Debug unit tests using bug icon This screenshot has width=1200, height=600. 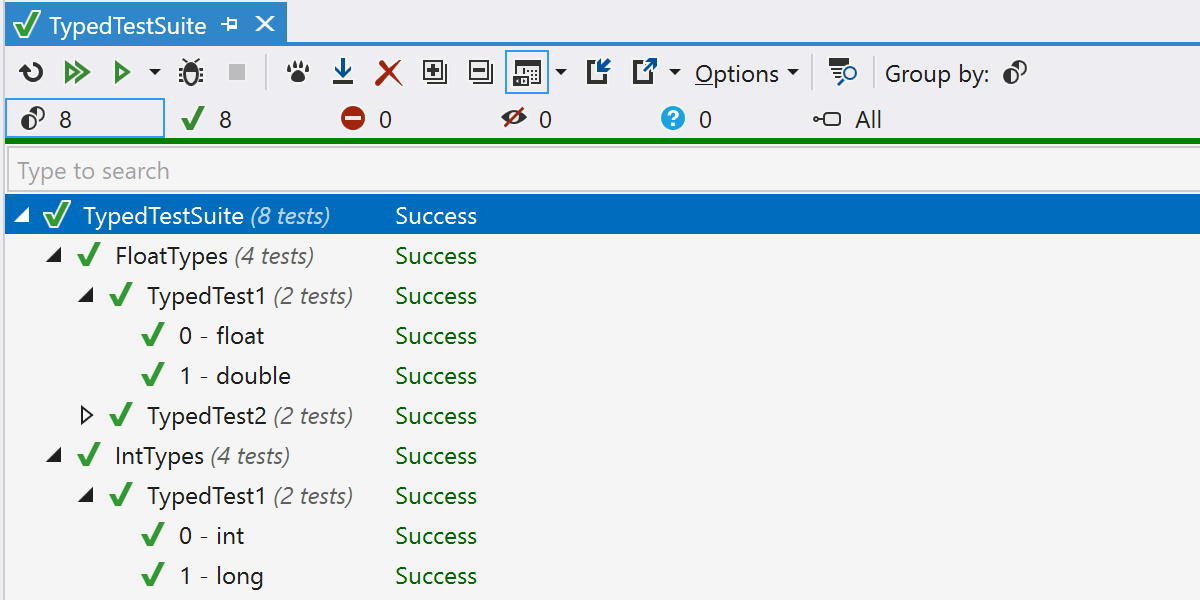coord(190,73)
